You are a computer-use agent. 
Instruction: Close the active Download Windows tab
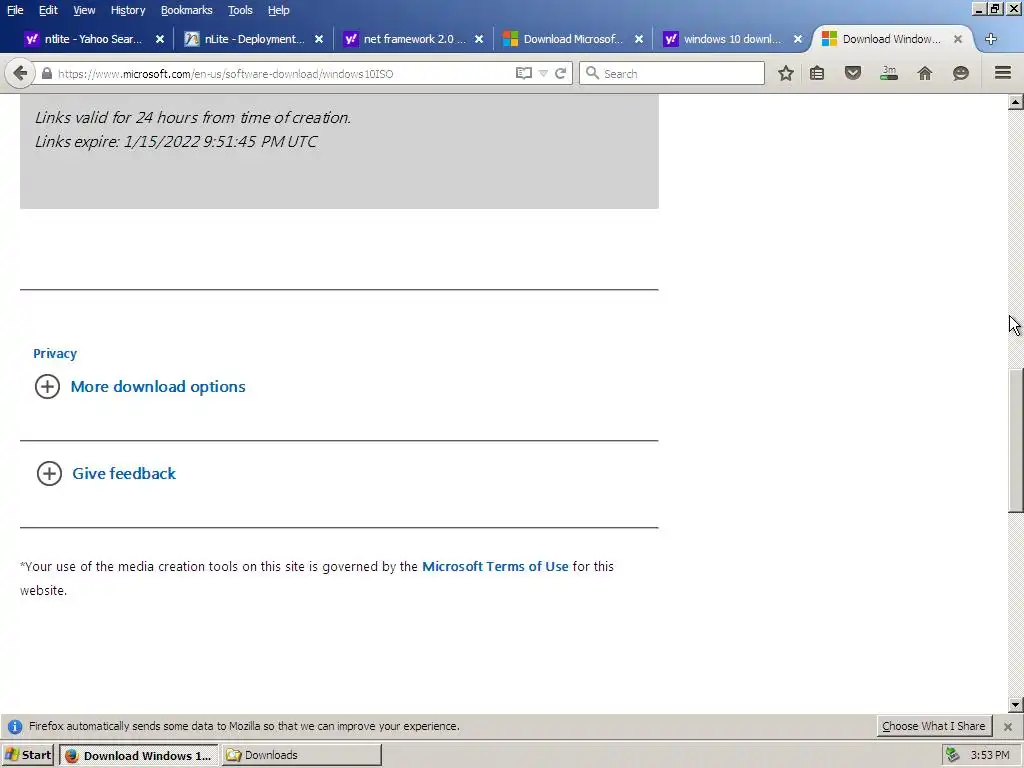(x=957, y=39)
